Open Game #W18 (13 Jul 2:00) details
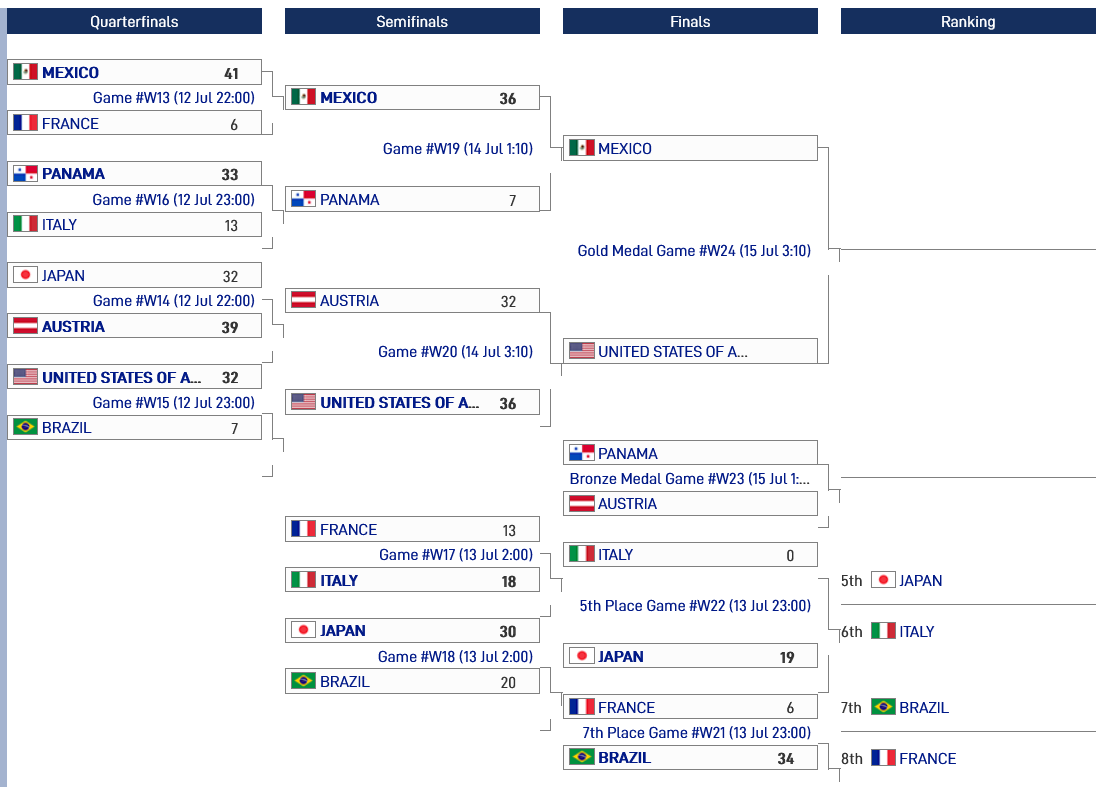This screenshot has width=1099, height=787. click(456, 657)
